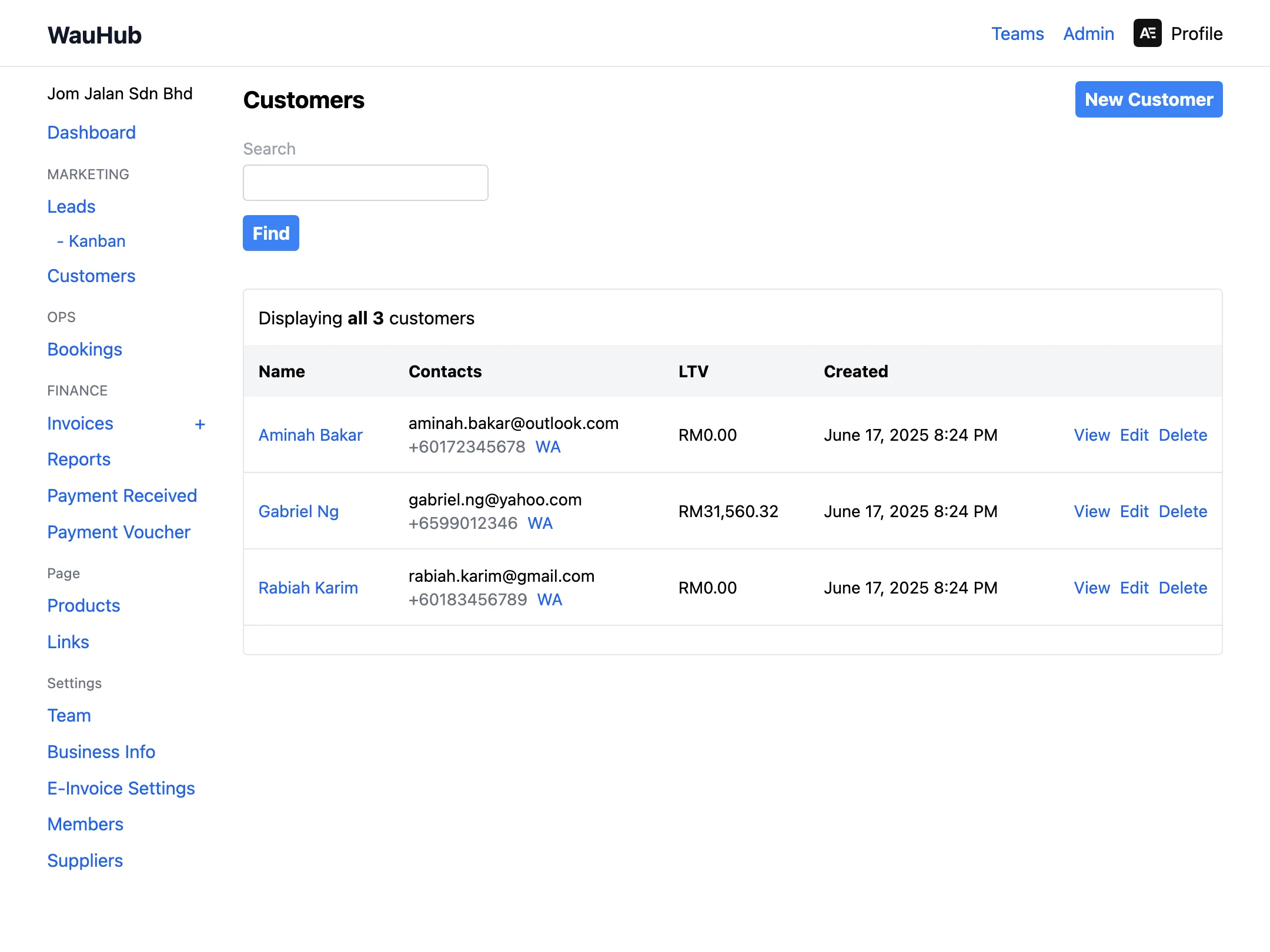Open the WauHub home logo
Viewport: 1270px width, 952px height.
tap(95, 35)
